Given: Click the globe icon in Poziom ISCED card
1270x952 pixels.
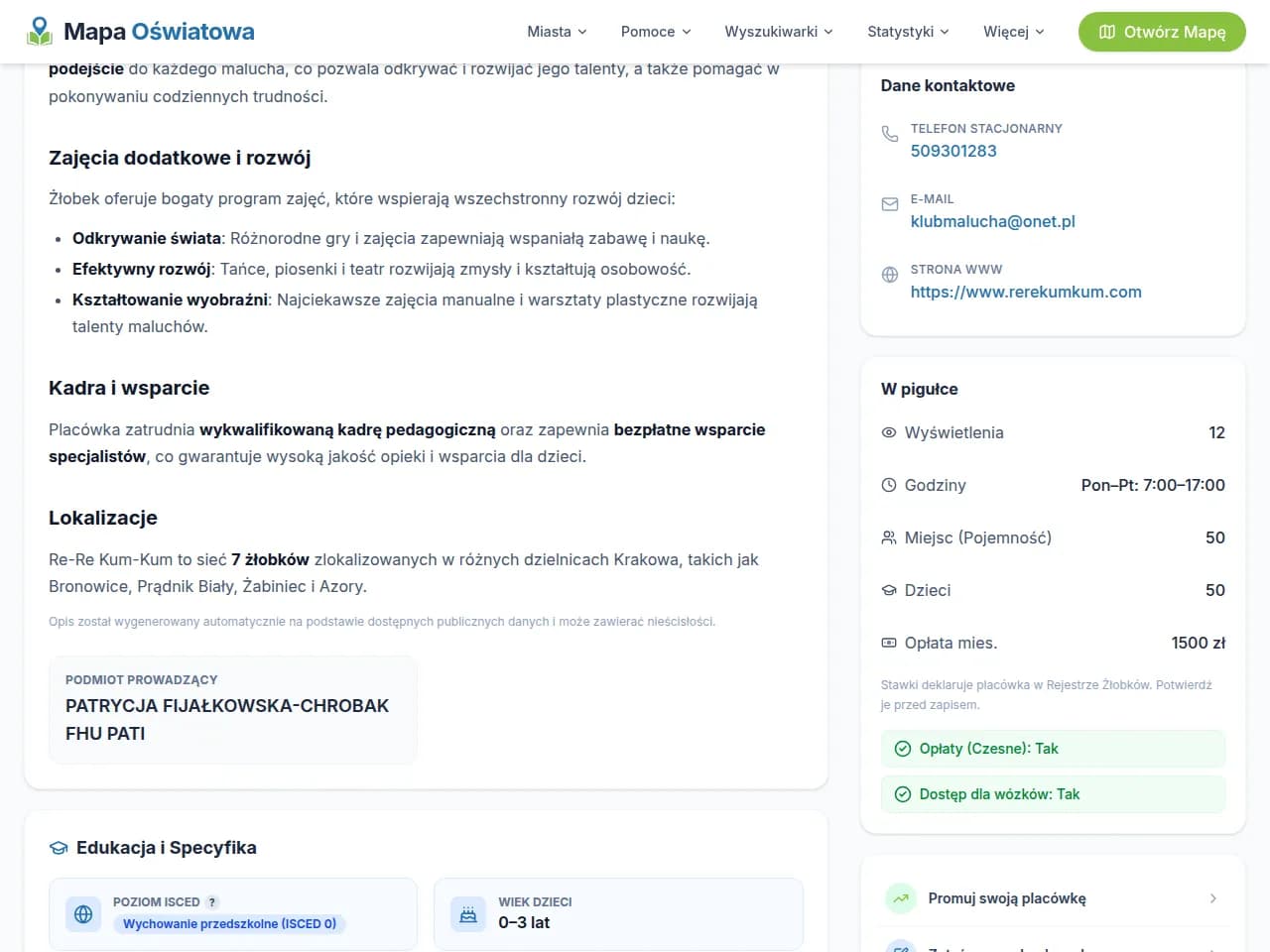Looking at the screenshot, I should tap(83, 914).
